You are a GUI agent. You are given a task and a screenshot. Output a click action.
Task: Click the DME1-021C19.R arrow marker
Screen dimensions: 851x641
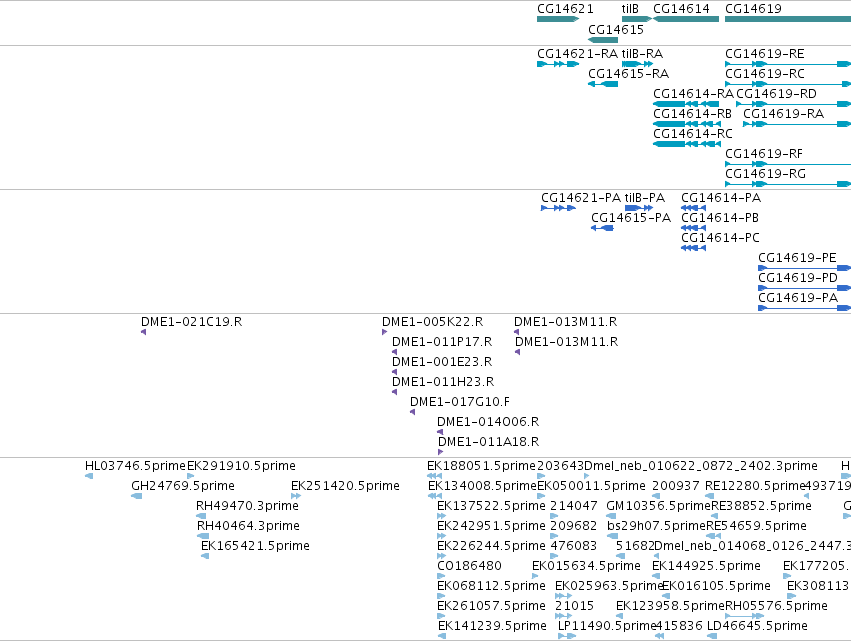tap(143, 332)
